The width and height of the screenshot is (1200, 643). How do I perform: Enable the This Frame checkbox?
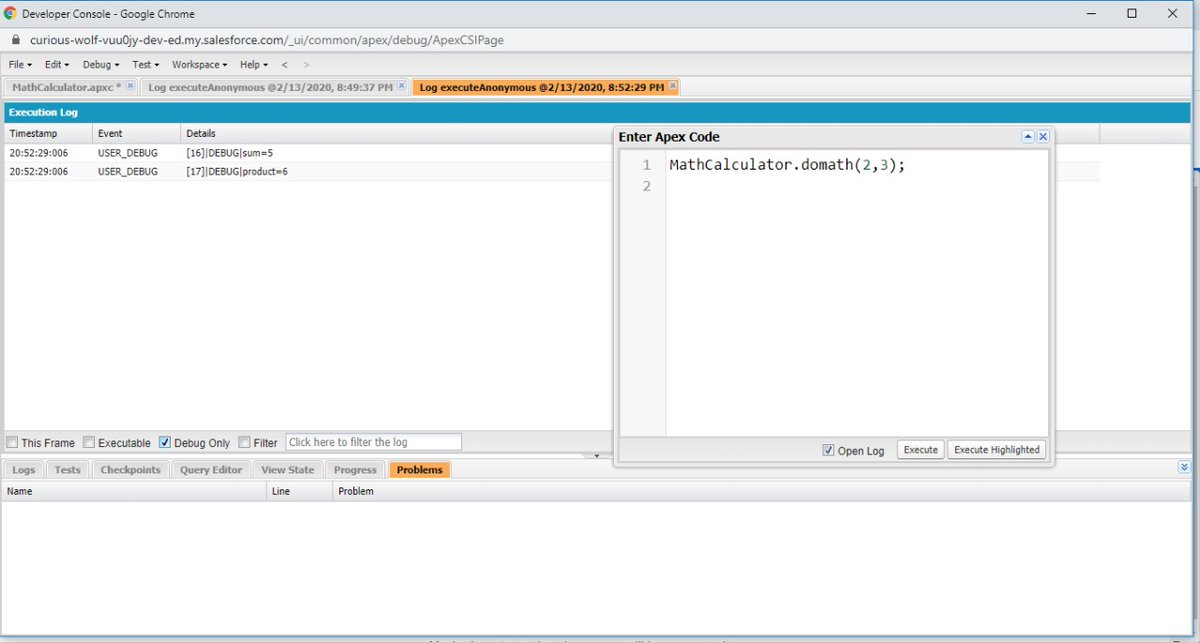[12, 442]
